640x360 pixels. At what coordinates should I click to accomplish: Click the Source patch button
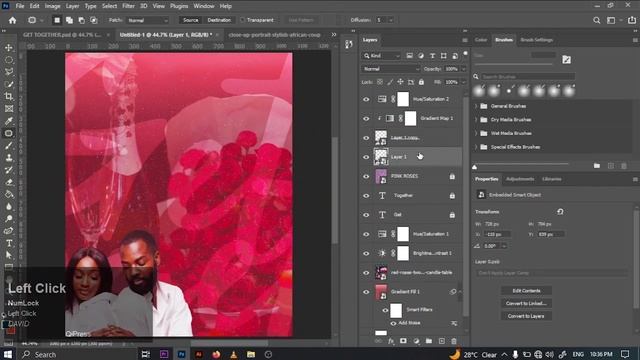tap(190, 20)
